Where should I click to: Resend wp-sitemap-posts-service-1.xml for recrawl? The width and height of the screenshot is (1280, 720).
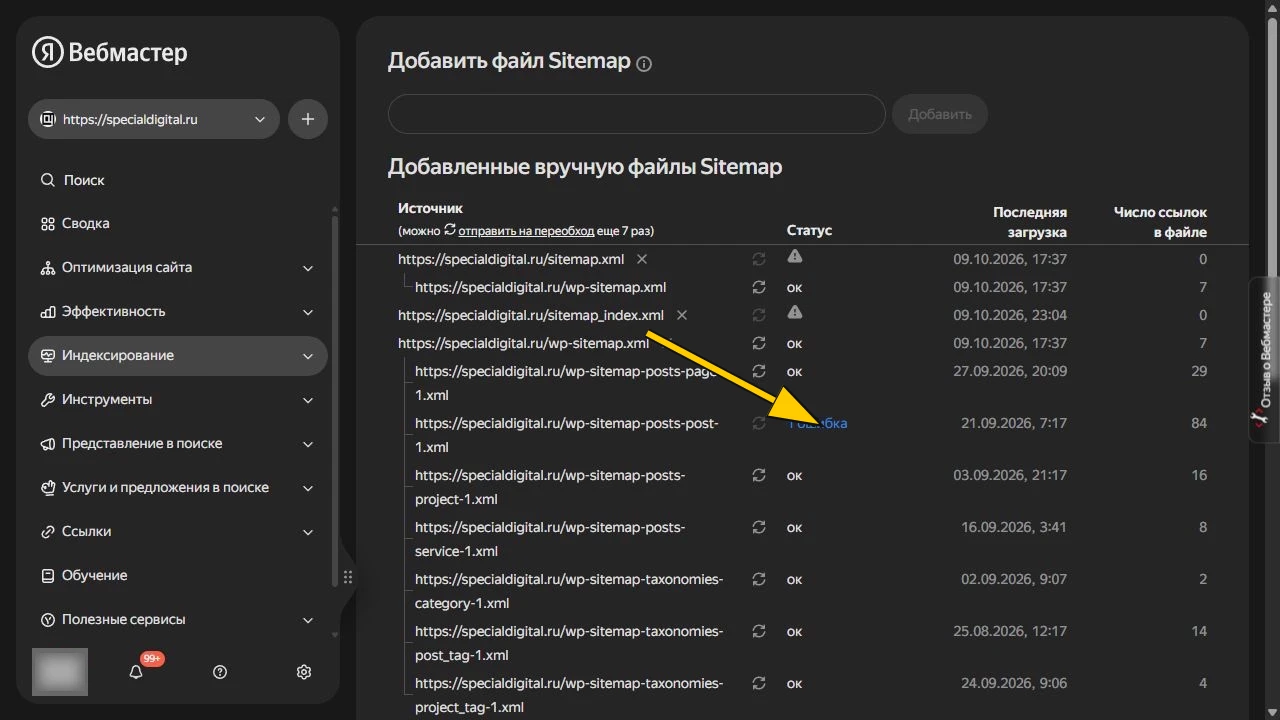[759, 527]
